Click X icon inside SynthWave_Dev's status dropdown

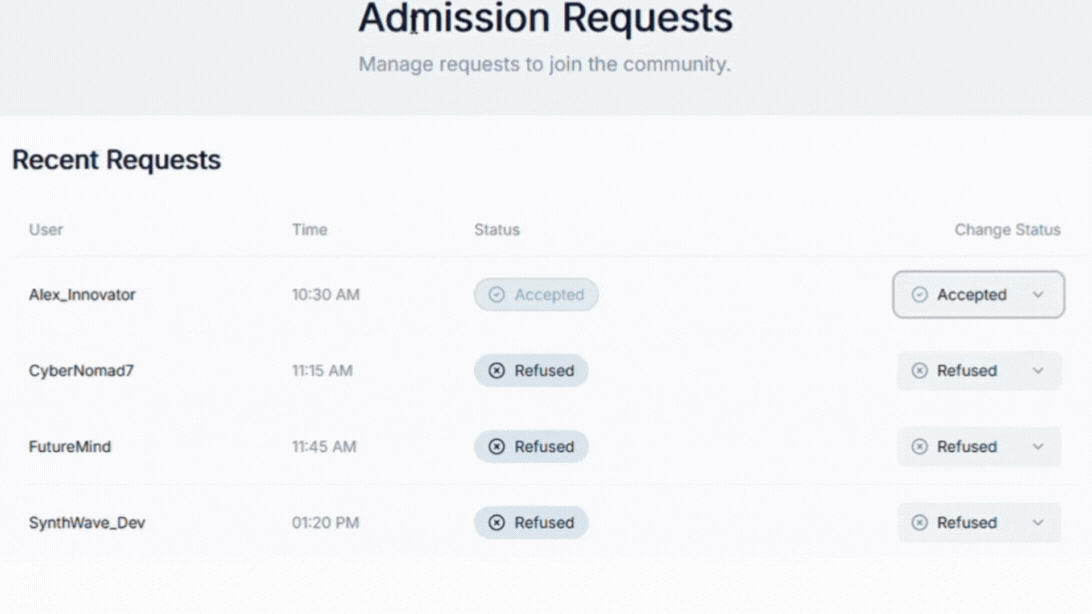click(919, 522)
